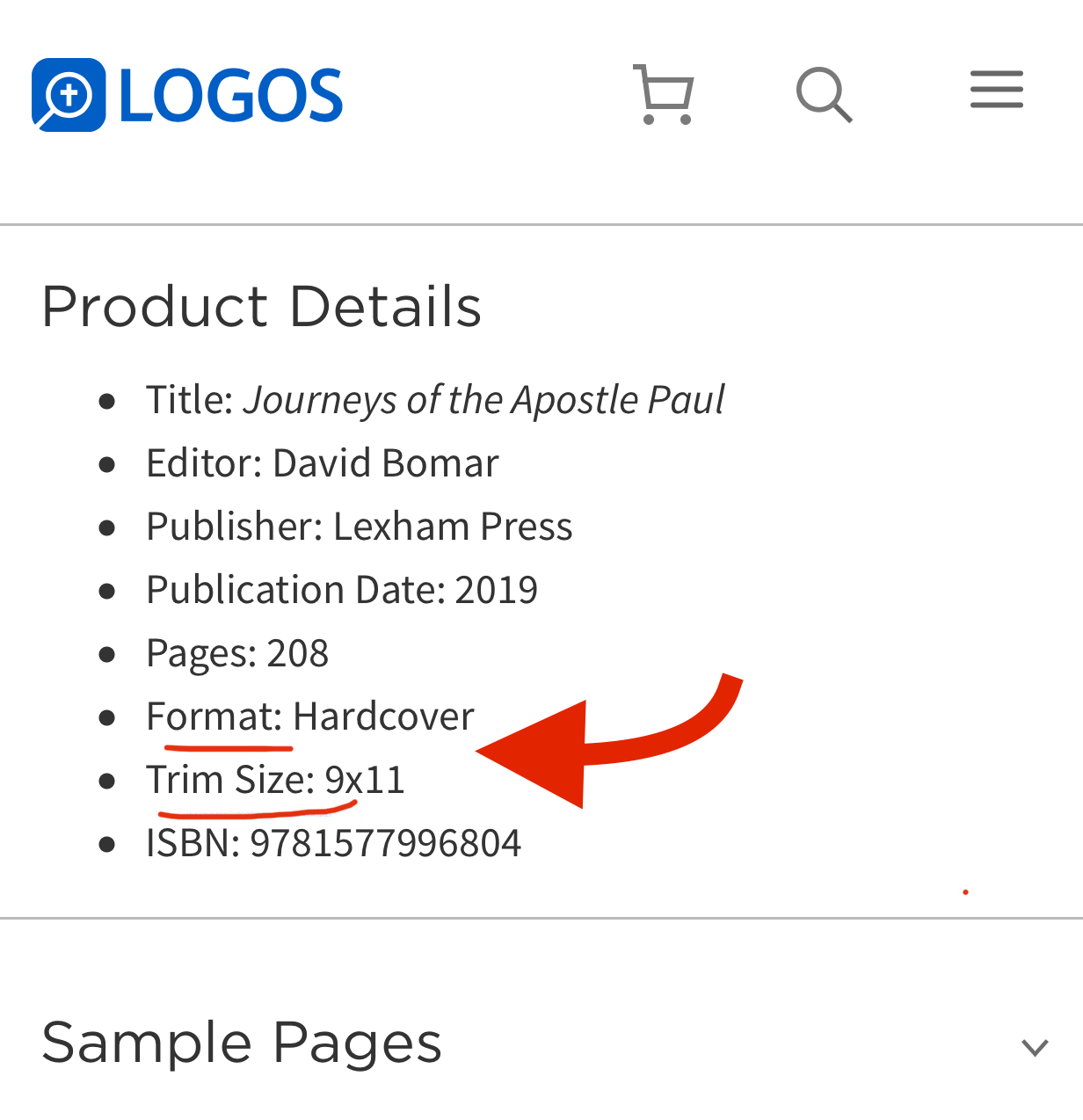Go to Logos home via logo icon
The height and width of the screenshot is (1120, 1083).
pyautogui.click(x=69, y=95)
